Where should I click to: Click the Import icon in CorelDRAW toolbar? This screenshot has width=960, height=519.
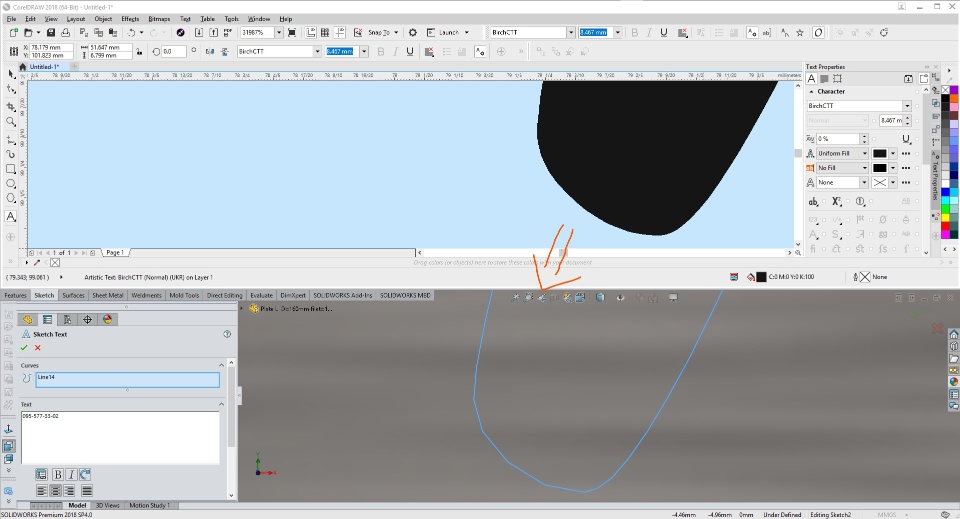[x=198, y=32]
